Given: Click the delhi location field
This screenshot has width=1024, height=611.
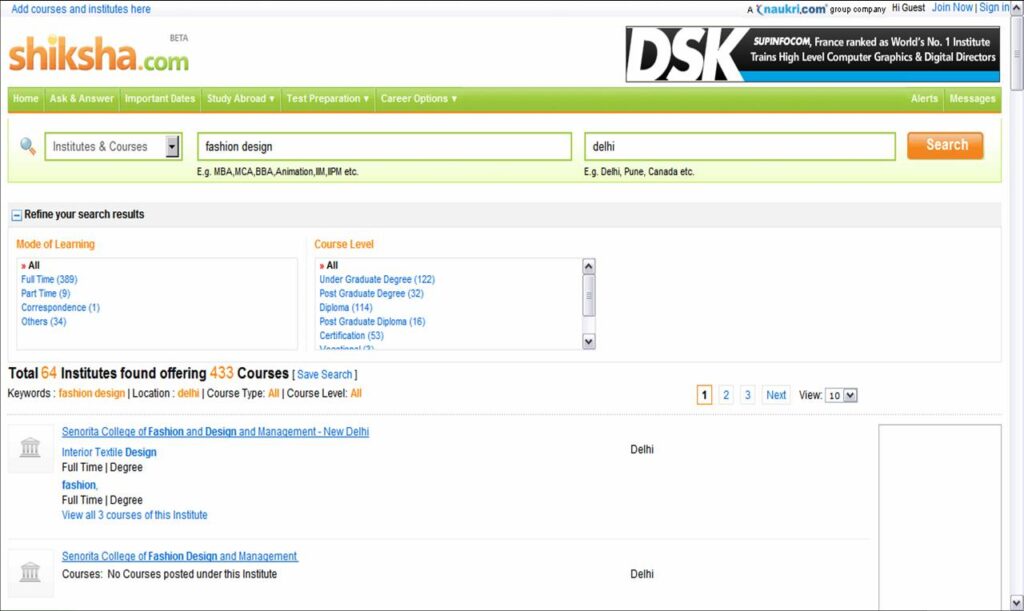Looking at the screenshot, I should (x=739, y=146).
